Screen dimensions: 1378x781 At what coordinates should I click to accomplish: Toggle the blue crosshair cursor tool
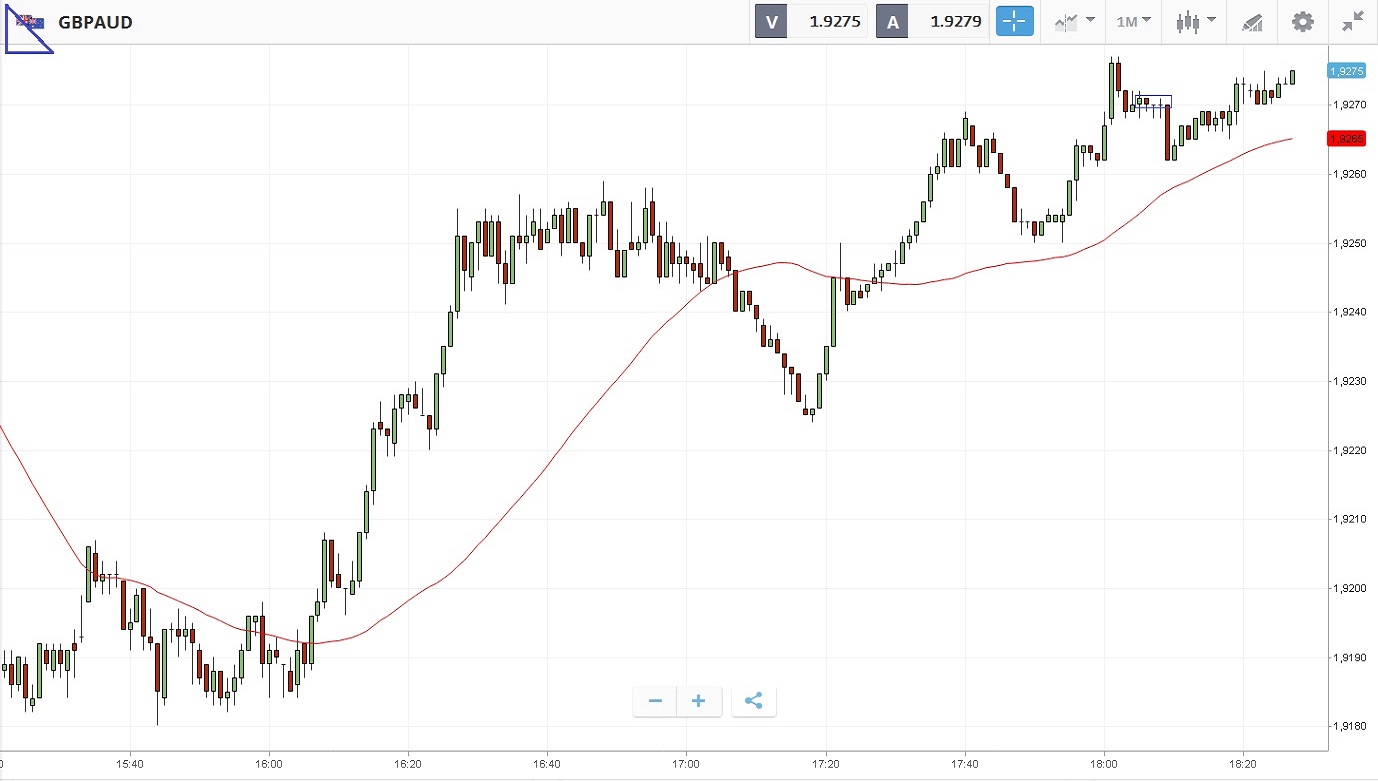pyautogui.click(x=1014, y=21)
